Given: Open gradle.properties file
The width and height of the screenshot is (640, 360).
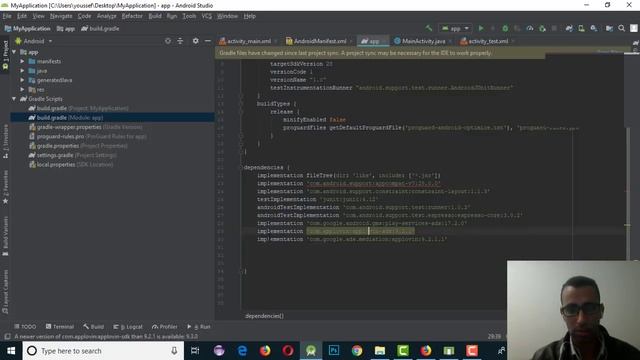Looking at the screenshot, I should tap(78, 146).
